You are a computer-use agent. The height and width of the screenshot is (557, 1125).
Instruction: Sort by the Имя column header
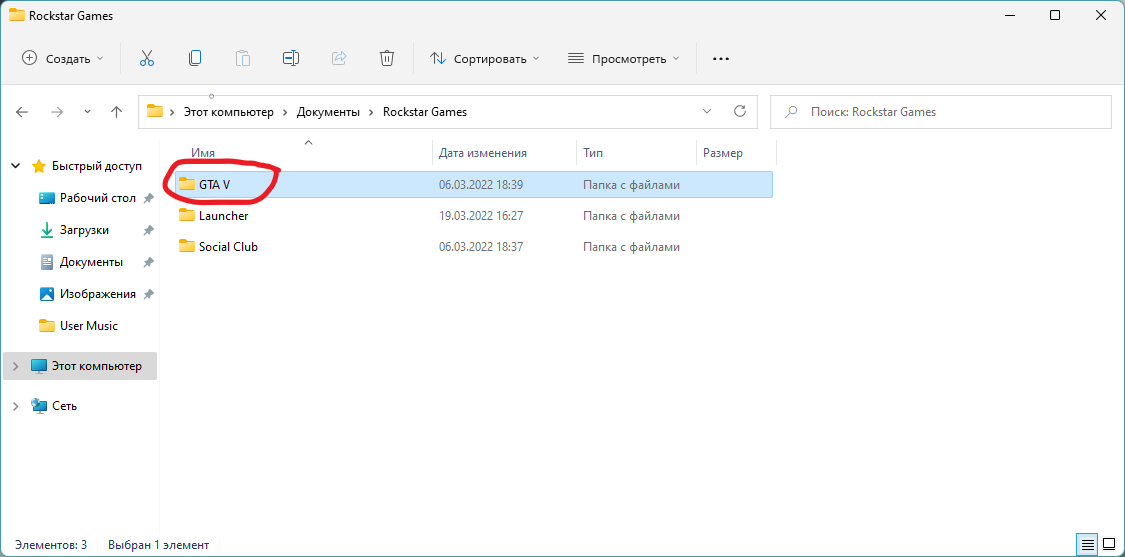point(203,153)
